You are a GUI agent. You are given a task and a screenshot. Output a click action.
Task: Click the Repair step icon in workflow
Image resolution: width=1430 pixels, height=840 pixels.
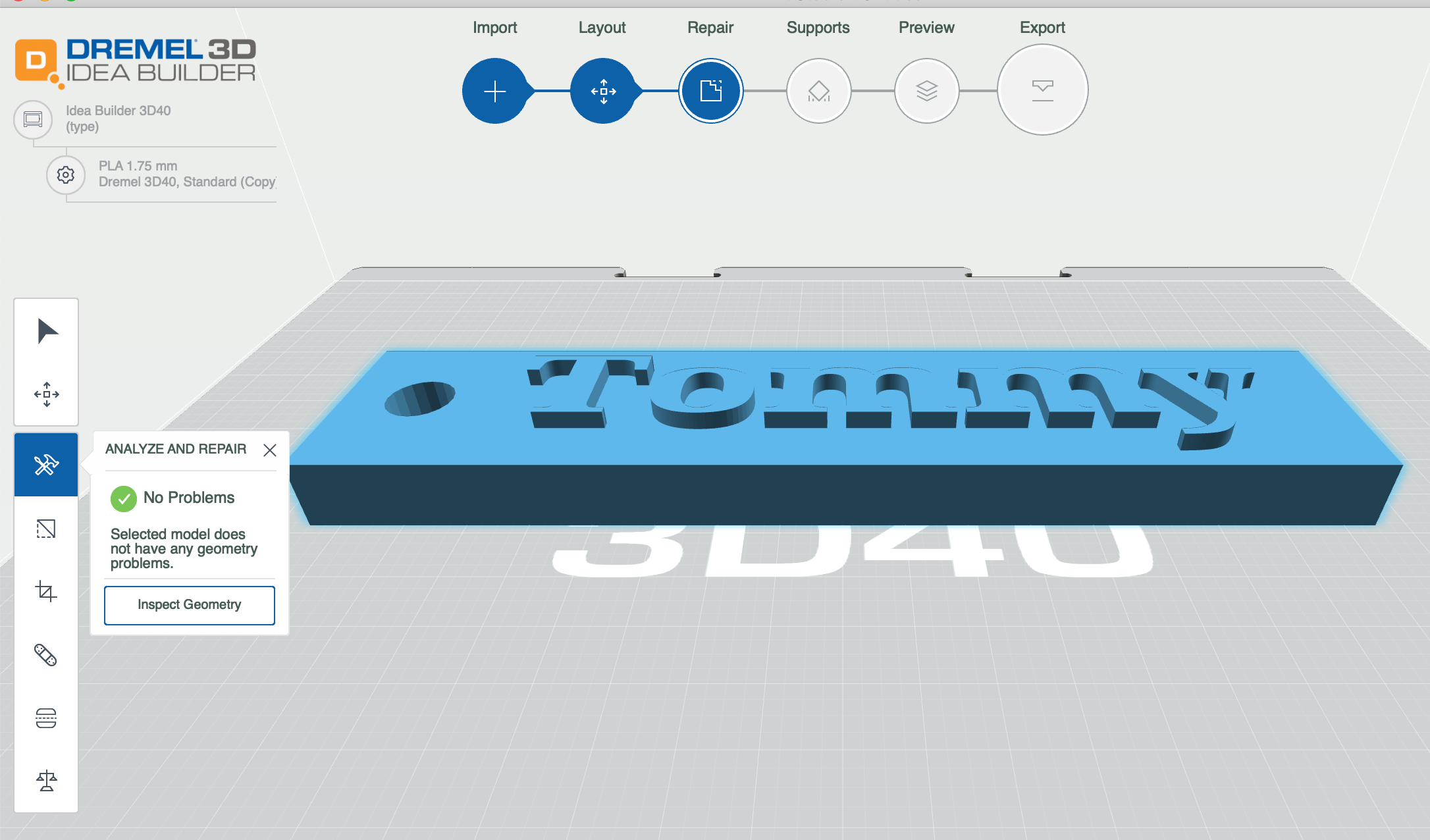pyautogui.click(x=710, y=90)
